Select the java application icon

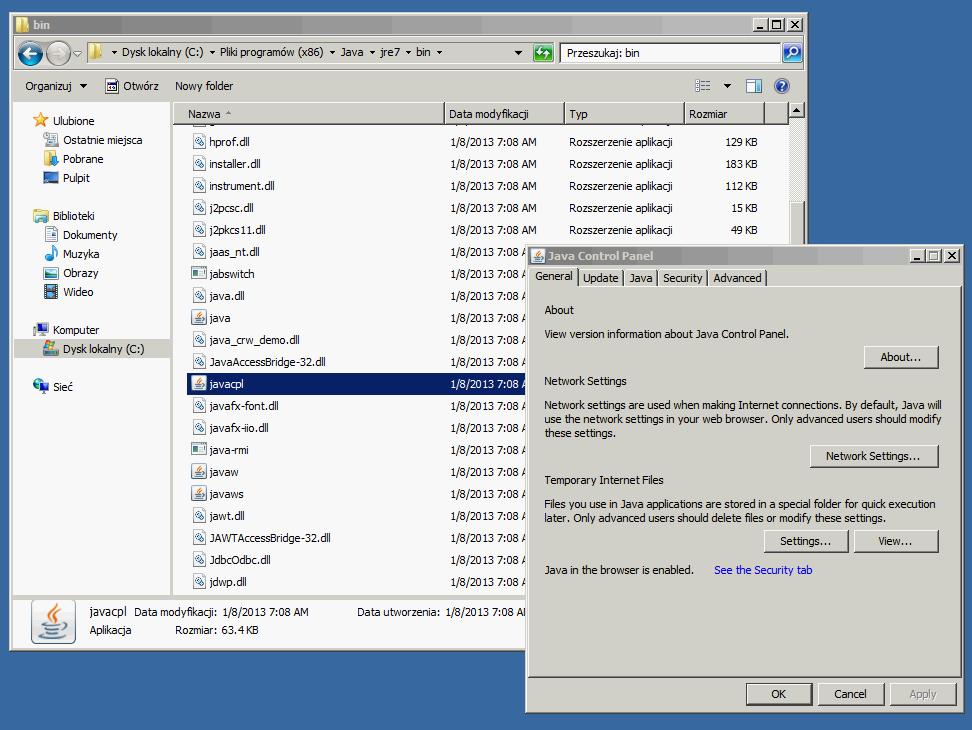point(198,318)
